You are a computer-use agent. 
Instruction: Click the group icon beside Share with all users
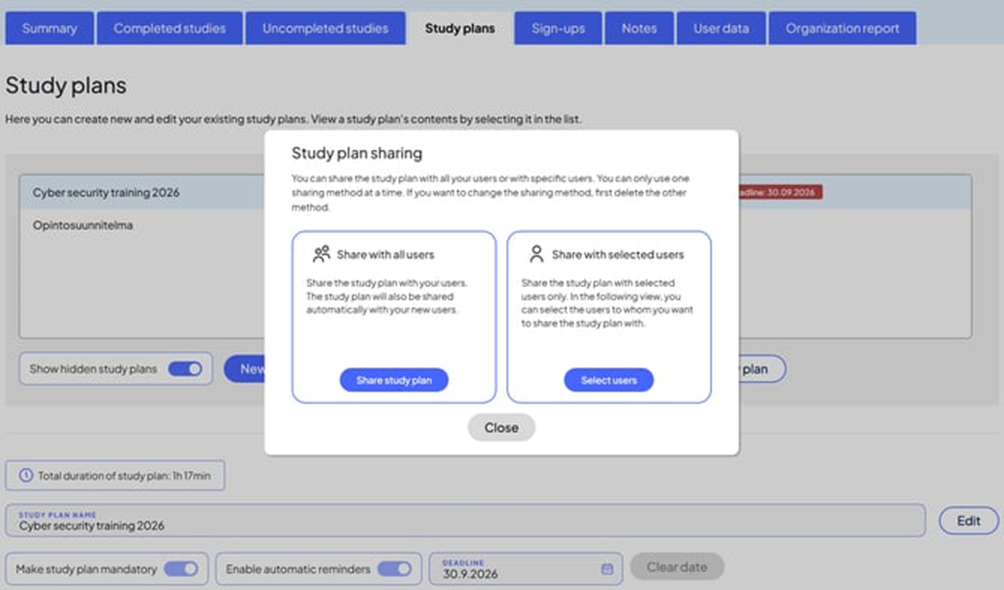(321, 254)
